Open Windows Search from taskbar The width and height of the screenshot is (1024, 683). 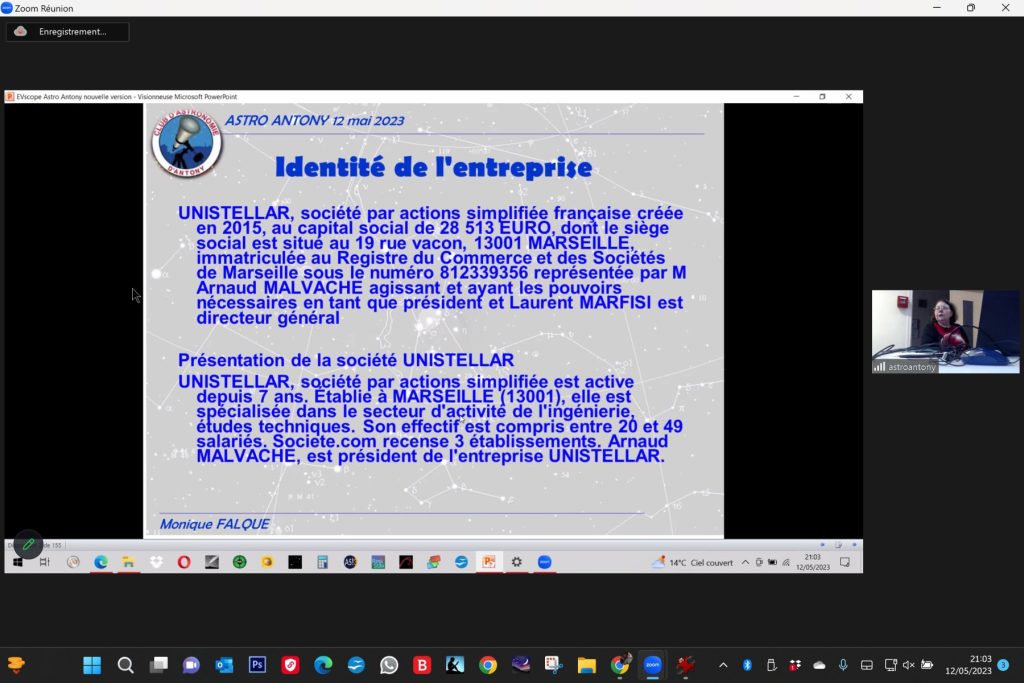click(125, 665)
